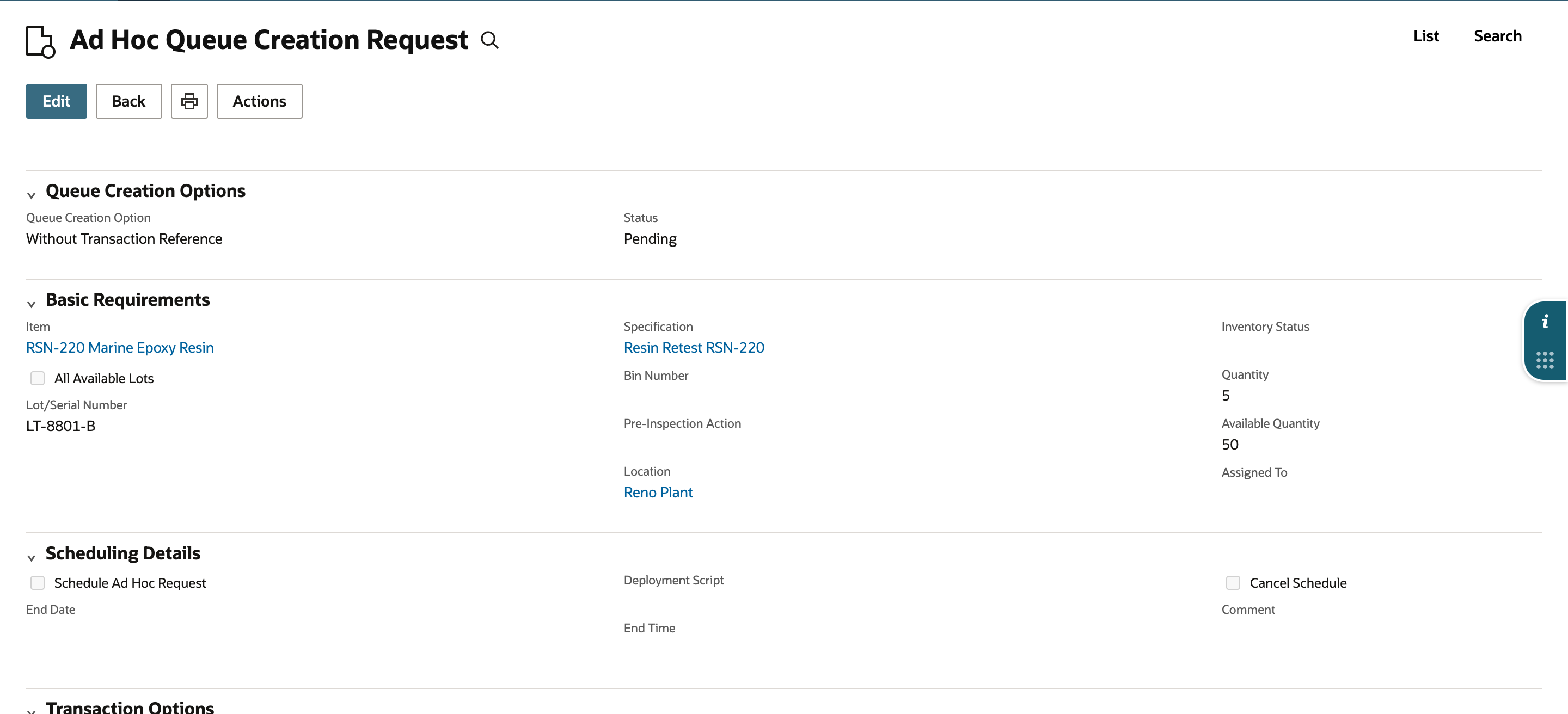Click the Ad Hoc Queue Creation Request title
1568x714 pixels.
(269, 40)
